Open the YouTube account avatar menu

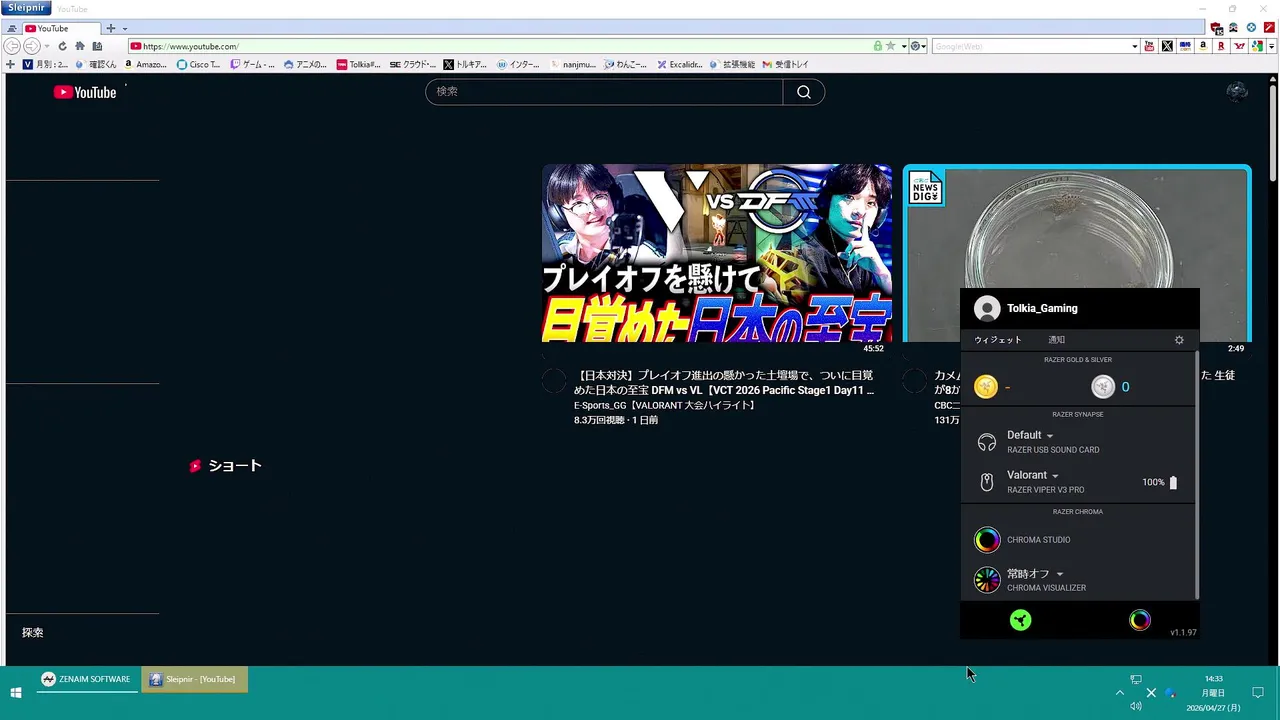(1237, 92)
